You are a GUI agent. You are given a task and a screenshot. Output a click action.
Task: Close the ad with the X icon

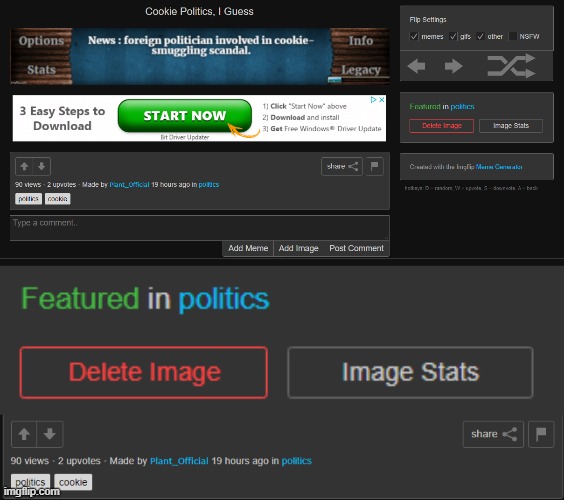[382, 100]
